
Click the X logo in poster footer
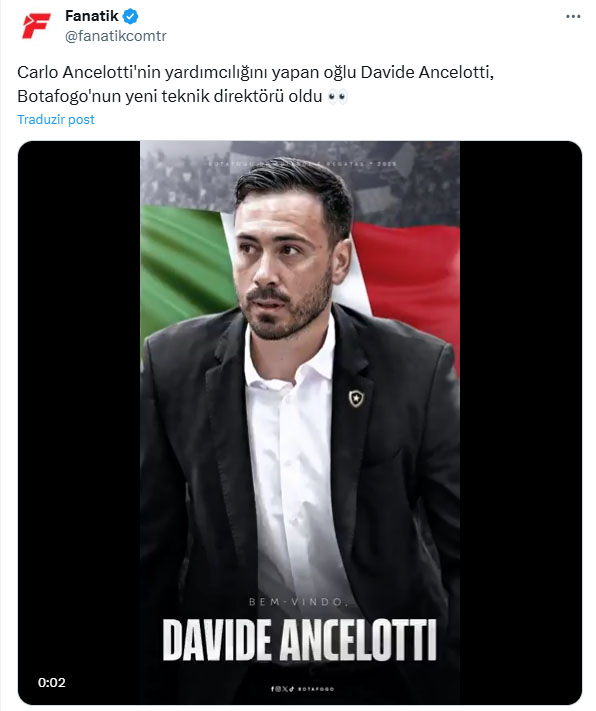point(285,689)
